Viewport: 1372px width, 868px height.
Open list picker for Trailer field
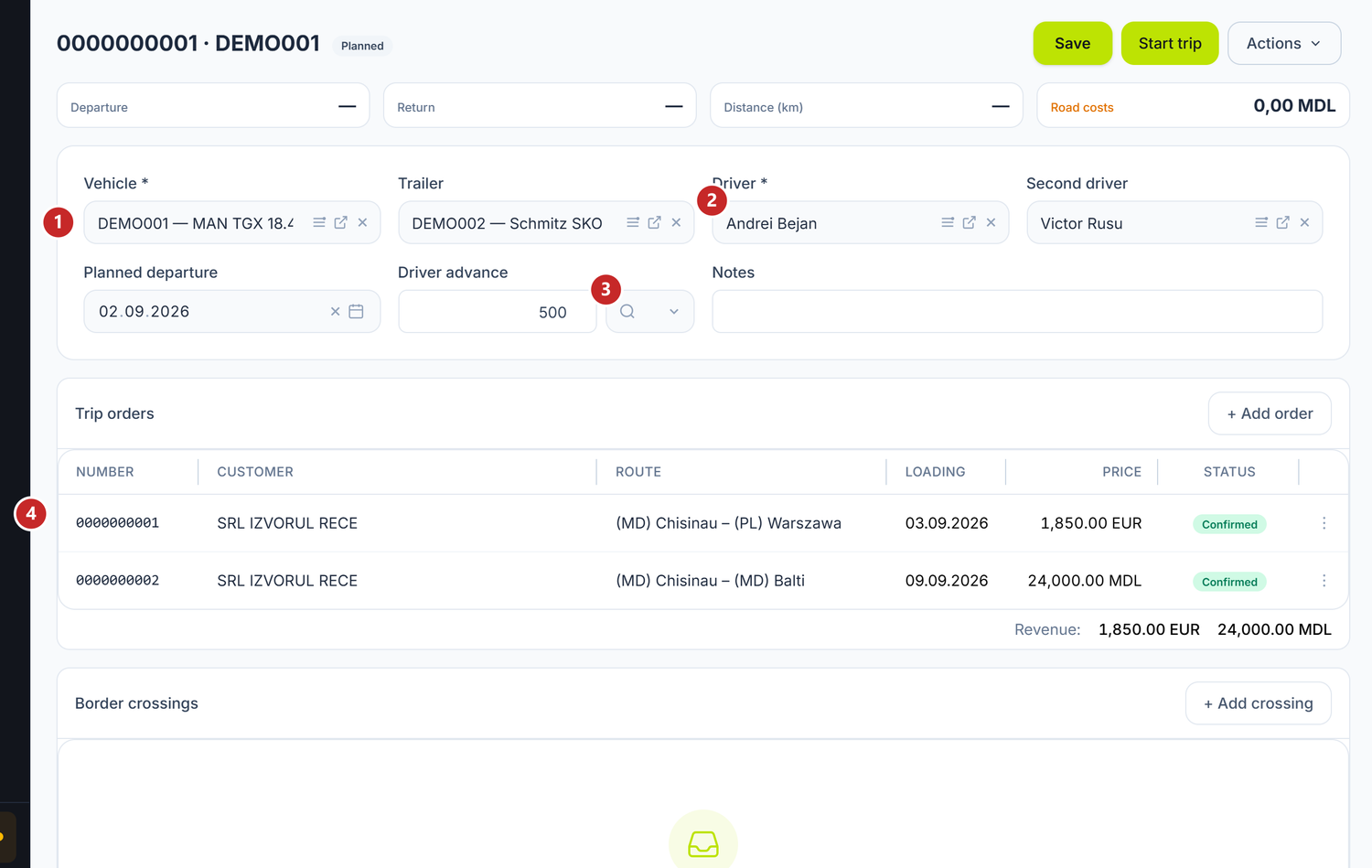[x=633, y=222]
